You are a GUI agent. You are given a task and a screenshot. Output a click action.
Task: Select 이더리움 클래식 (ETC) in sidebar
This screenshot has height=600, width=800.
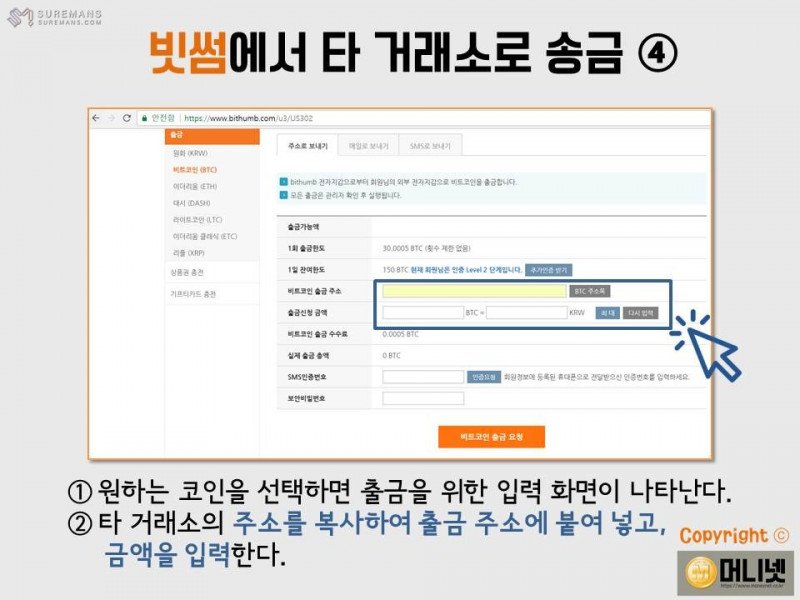(x=205, y=236)
